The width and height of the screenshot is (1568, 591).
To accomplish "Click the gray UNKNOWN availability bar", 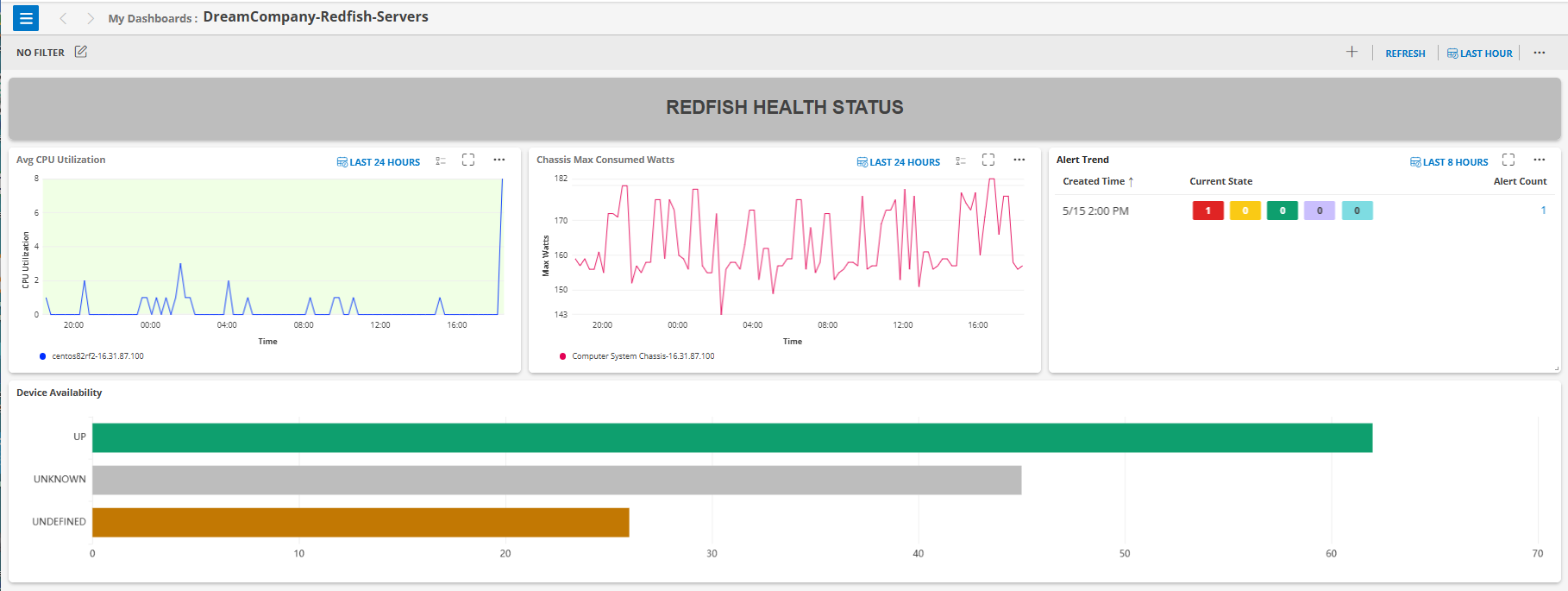I will pos(557,480).
